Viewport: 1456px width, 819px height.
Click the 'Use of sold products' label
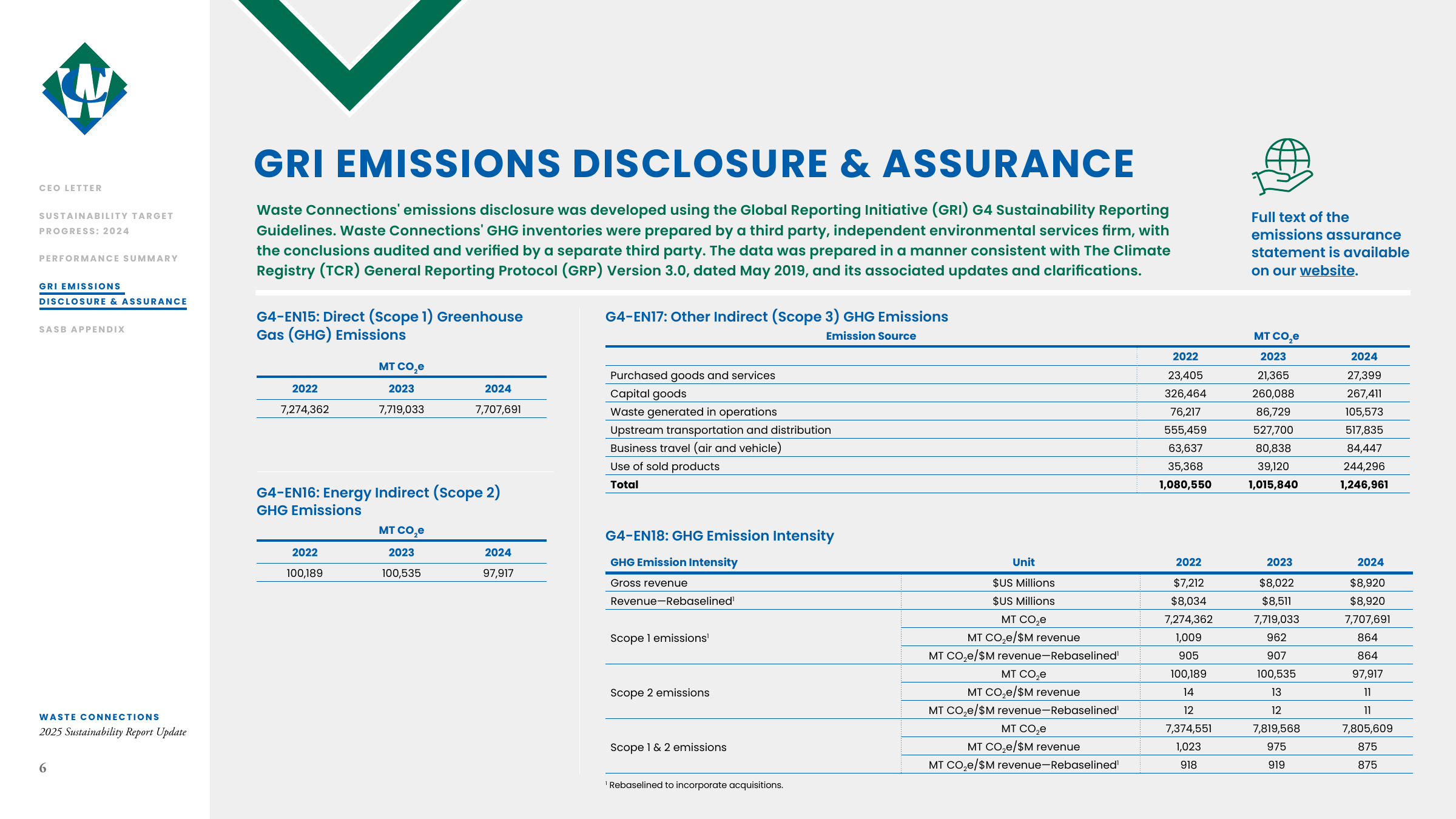click(665, 467)
